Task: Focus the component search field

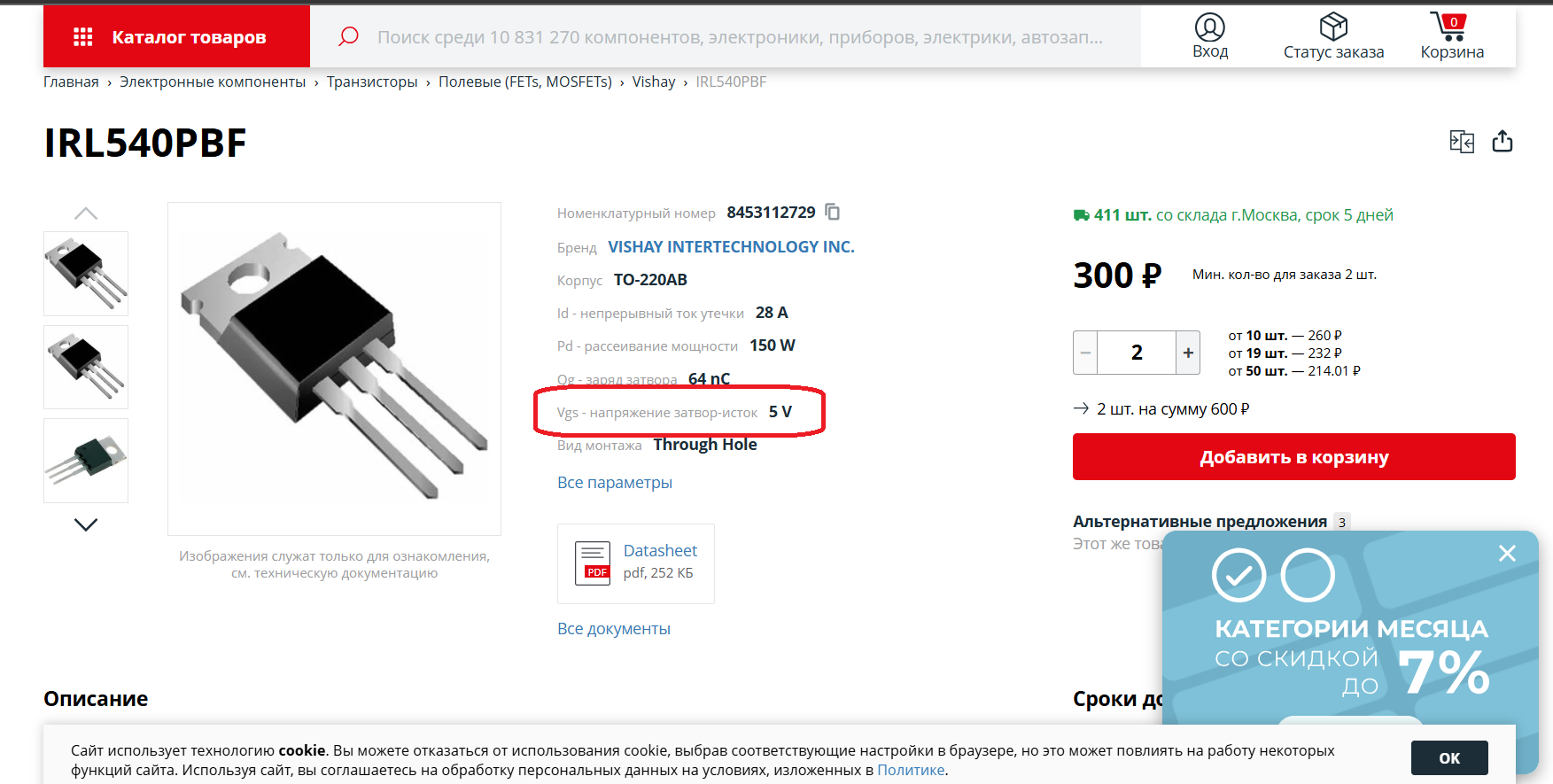Action: (740, 37)
